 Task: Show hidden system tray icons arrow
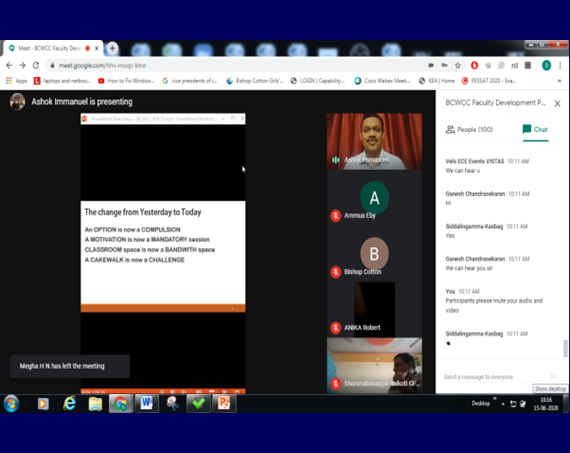[503, 404]
